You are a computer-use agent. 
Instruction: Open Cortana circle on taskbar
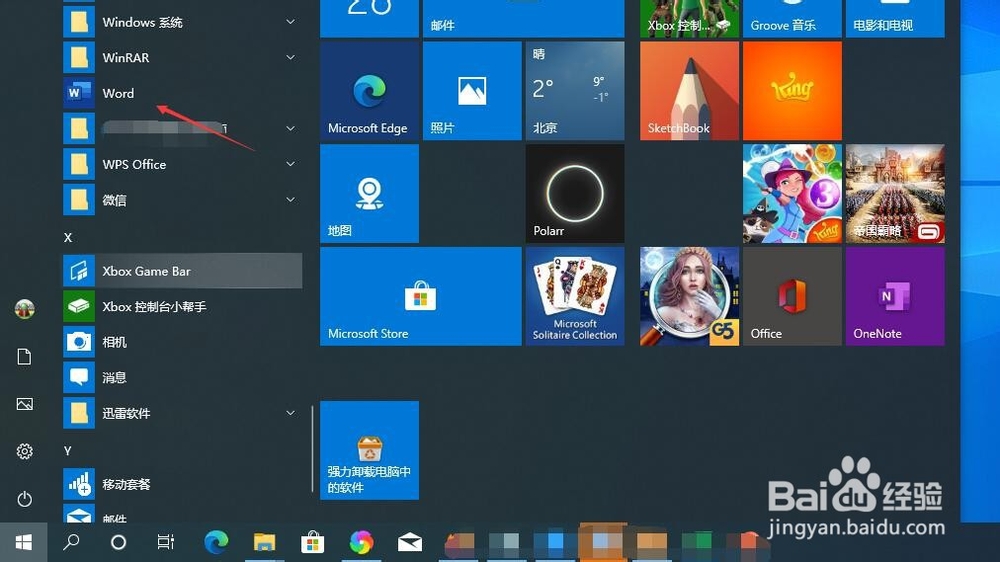tap(118, 542)
